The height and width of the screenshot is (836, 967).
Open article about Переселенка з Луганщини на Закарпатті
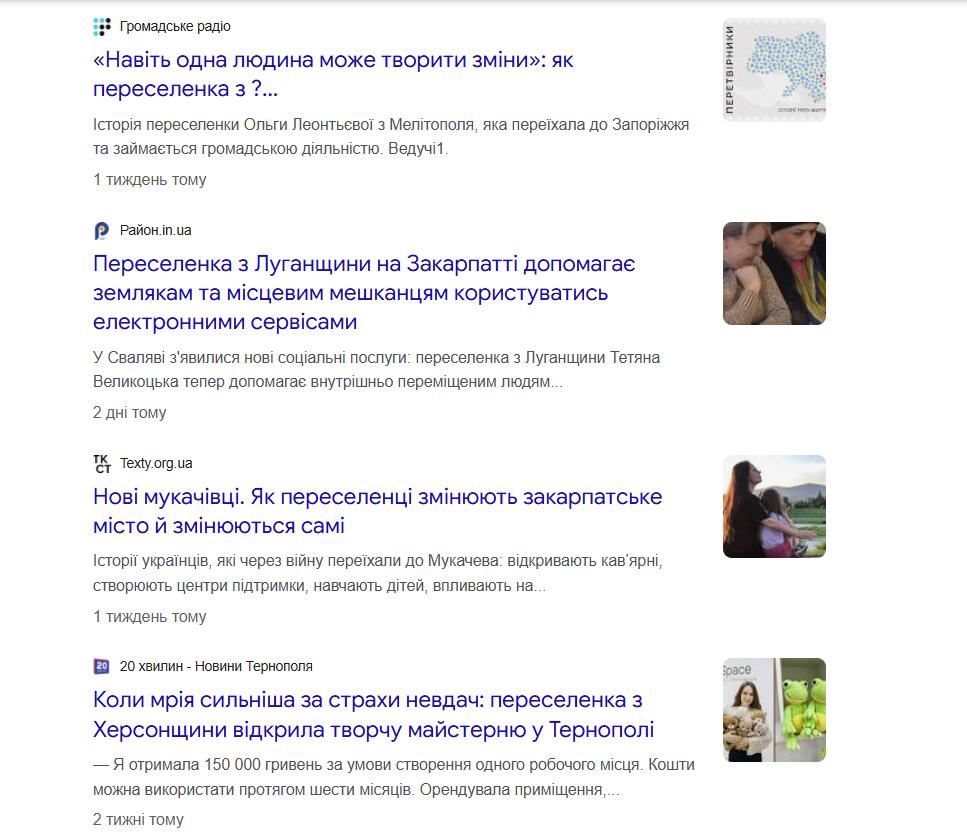[x=364, y=293]
